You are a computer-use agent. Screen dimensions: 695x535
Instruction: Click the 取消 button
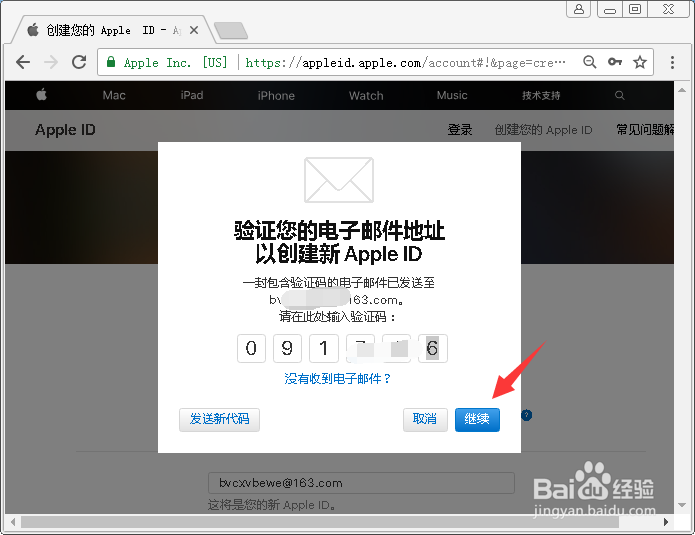tap(425, 419)
